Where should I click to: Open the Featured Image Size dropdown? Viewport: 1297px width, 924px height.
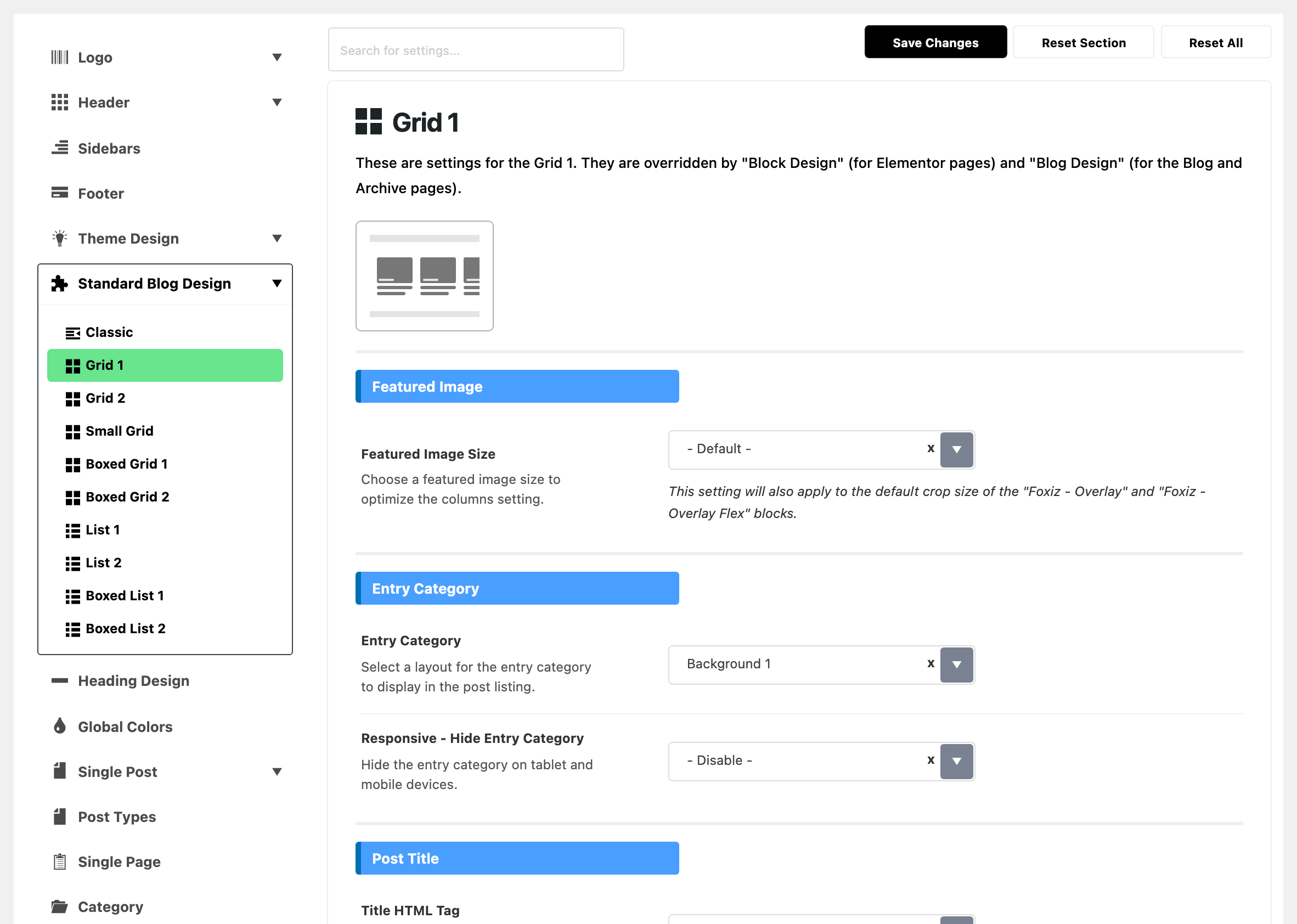click(956, 449)
